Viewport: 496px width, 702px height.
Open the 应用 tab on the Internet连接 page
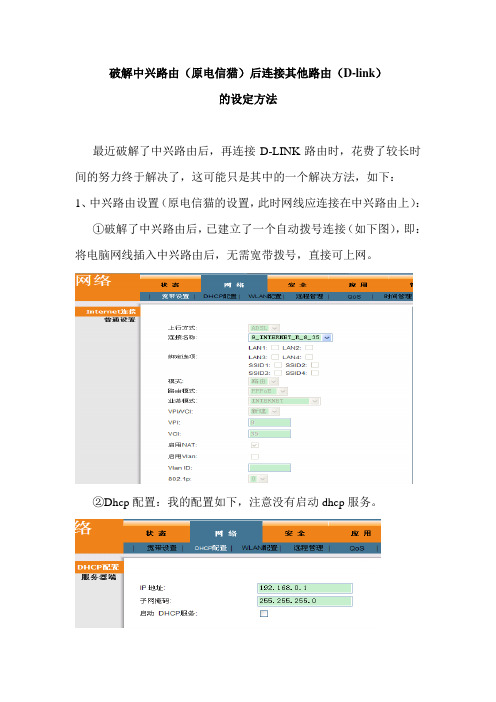[358, 285]
